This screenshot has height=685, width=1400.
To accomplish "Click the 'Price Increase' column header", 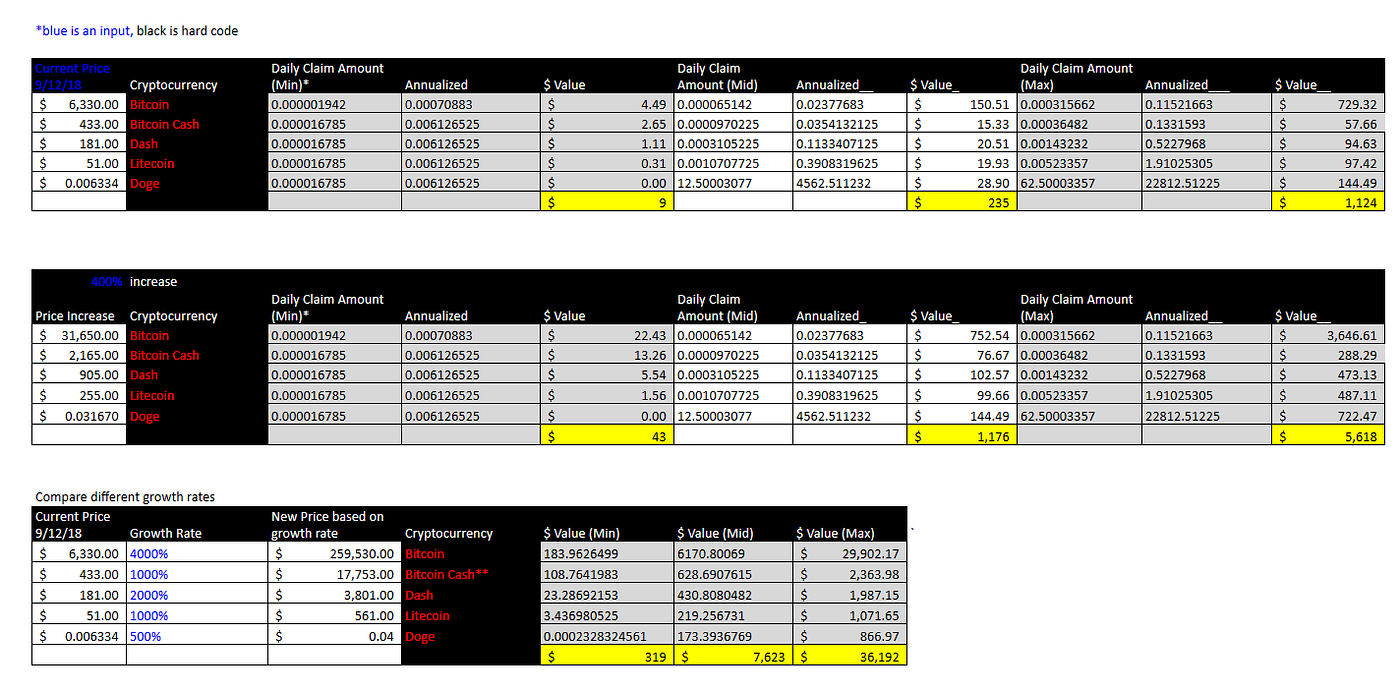I will pos(75,315).
